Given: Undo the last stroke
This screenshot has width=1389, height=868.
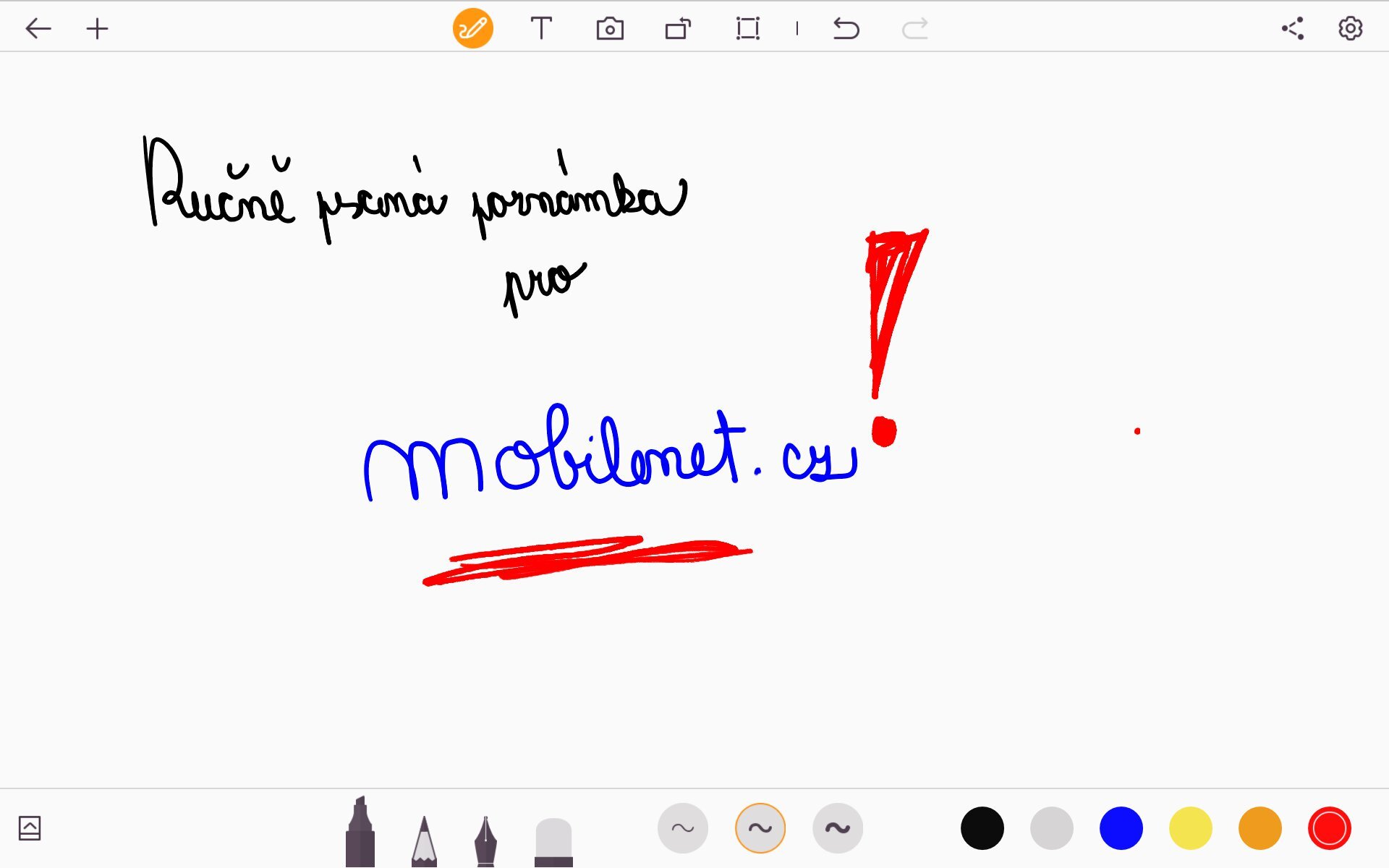Looking at the screenshot, I should (846, 29).
